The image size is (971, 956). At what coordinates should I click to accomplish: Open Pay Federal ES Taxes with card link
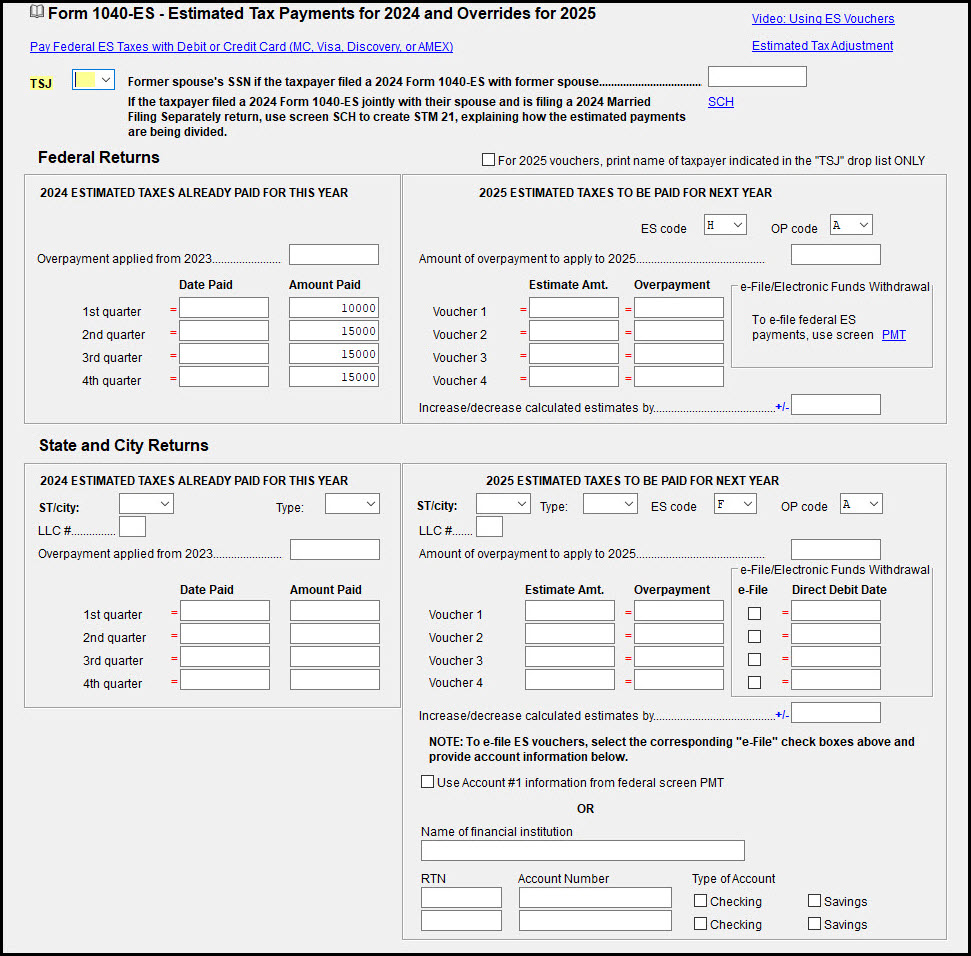[x=242, y=46]
